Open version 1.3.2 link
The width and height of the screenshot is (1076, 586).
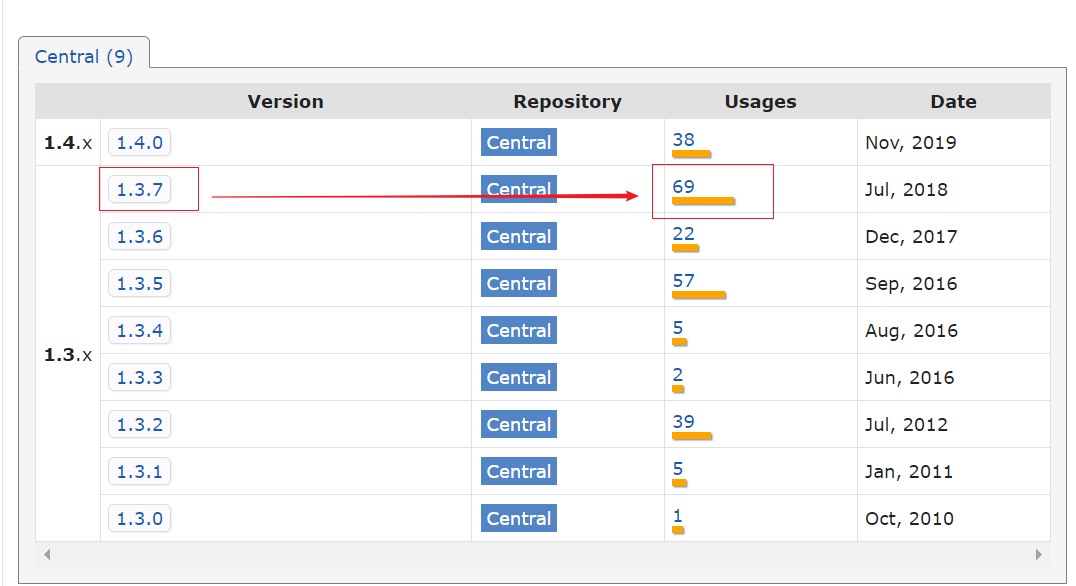pyautogui.click(x=139, y=425)
